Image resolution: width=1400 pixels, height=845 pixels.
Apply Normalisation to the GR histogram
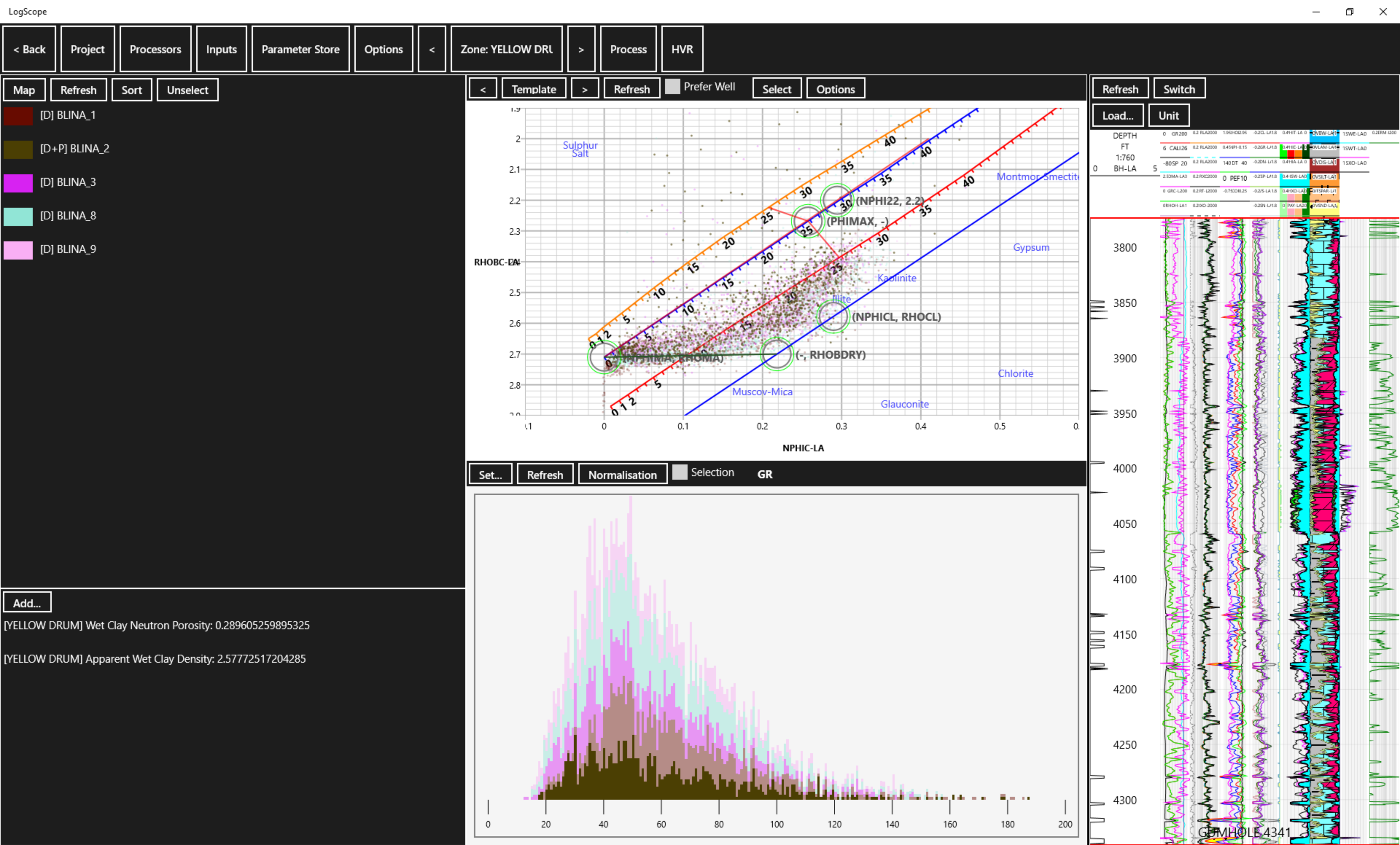coord(622,474)
